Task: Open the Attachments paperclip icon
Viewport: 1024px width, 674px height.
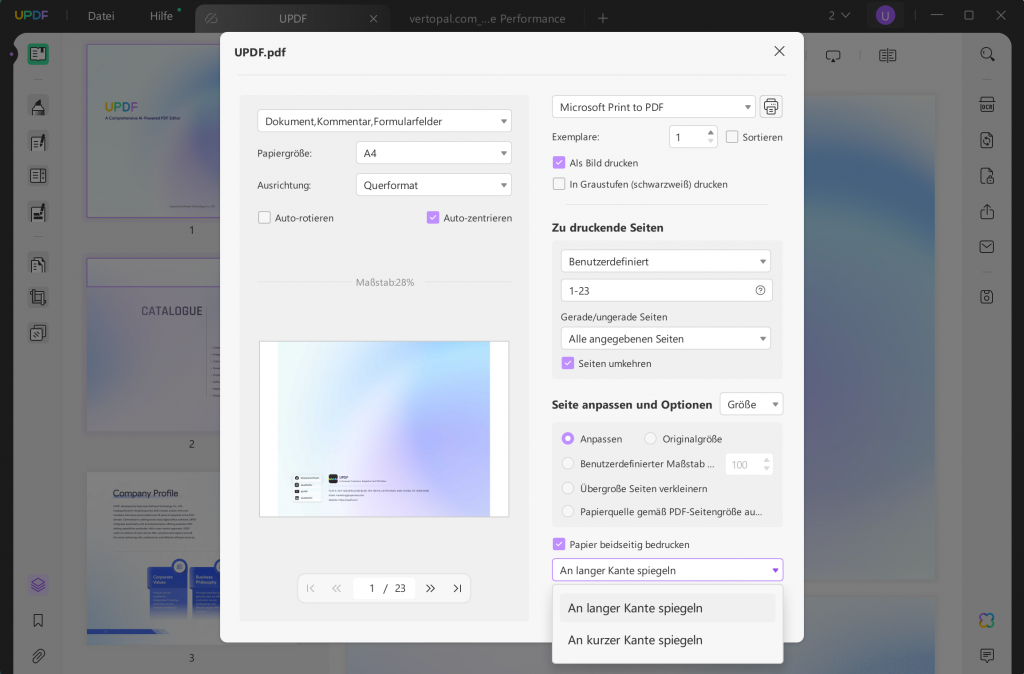Action: point(38,656)
